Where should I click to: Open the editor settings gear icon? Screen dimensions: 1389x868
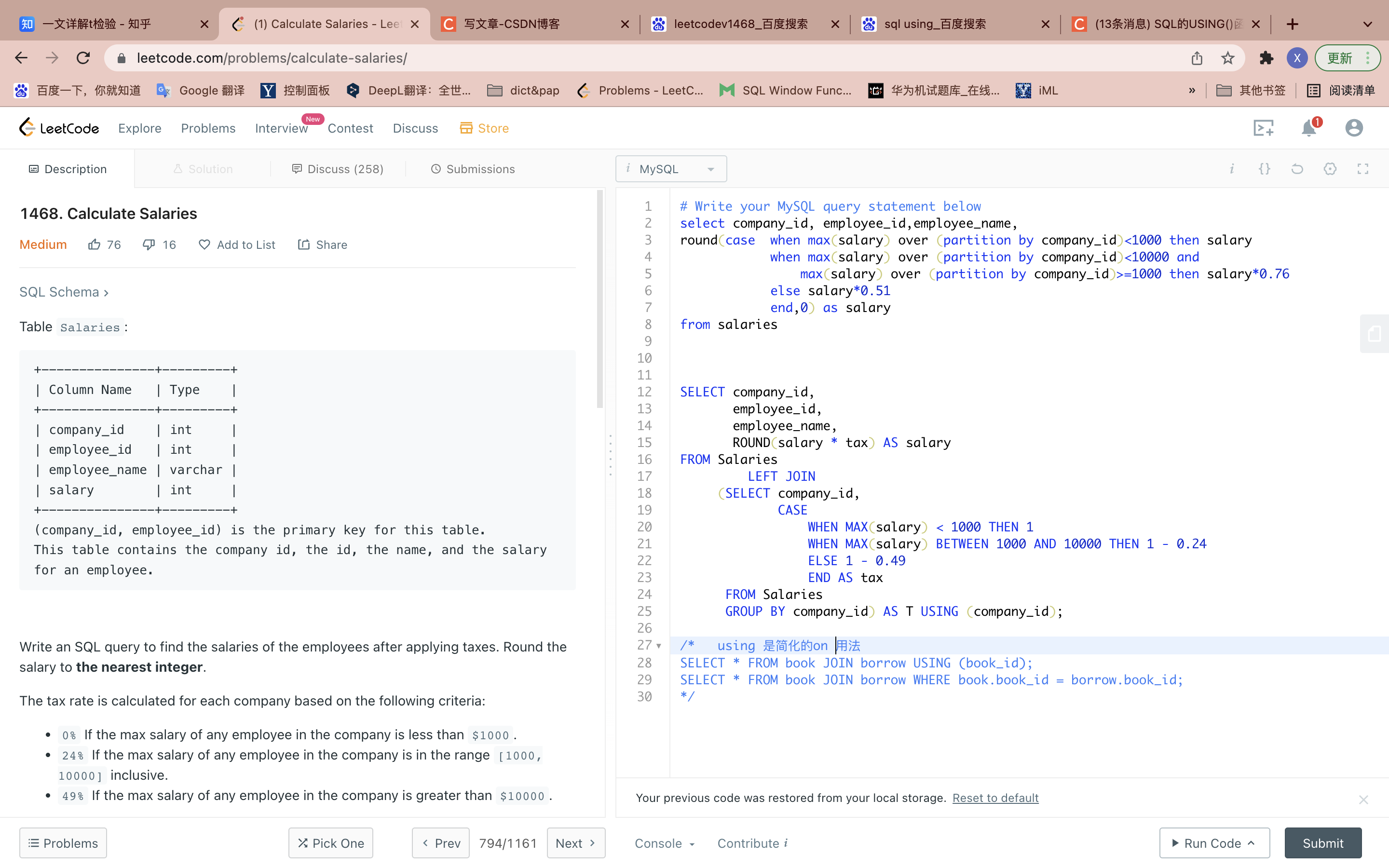(x=1330, y=169)
